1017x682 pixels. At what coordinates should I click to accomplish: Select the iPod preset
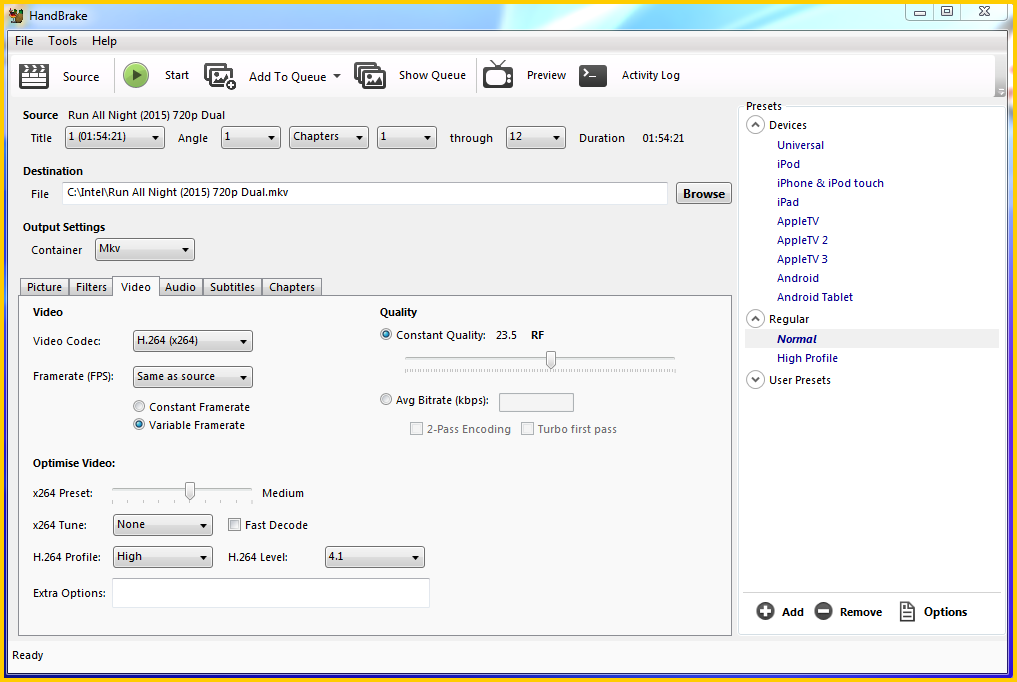(788, 164)
